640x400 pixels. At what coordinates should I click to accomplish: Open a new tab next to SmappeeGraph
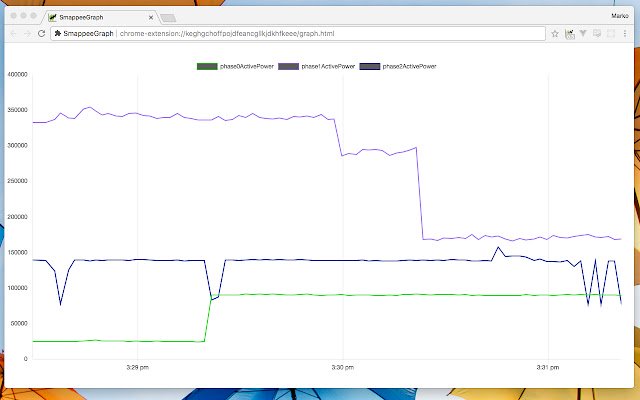tap(168, 18)
